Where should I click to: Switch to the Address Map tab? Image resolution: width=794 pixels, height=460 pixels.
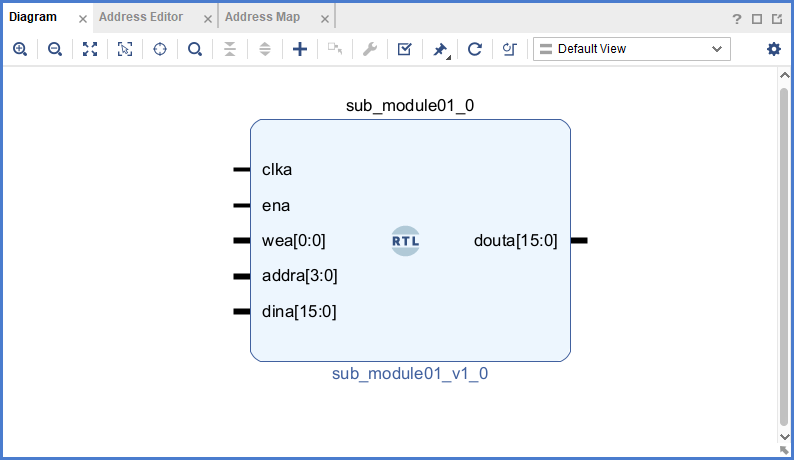click(262, 17)
